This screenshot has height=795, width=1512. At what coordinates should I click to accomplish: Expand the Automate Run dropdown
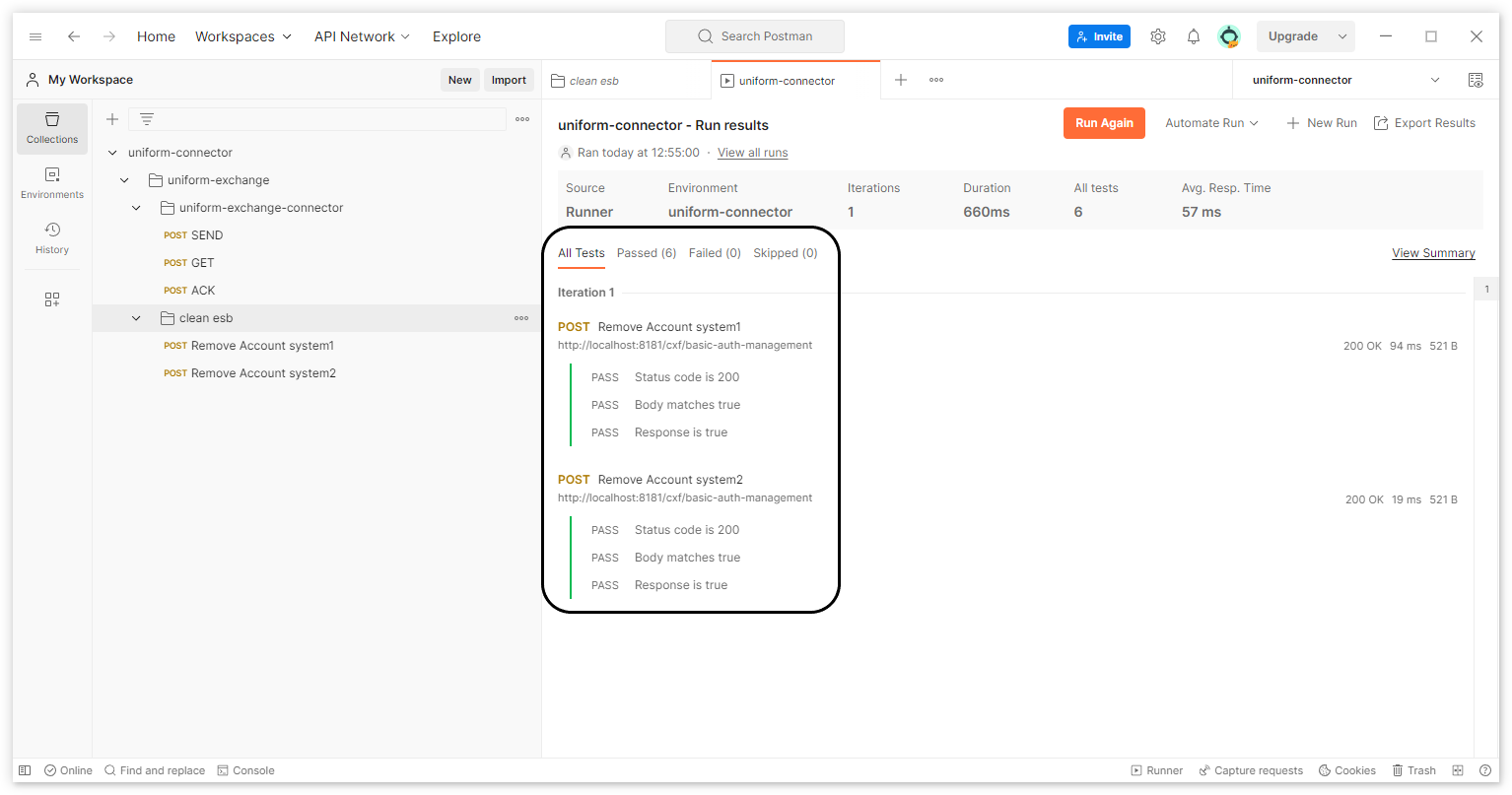(1211, 123)
